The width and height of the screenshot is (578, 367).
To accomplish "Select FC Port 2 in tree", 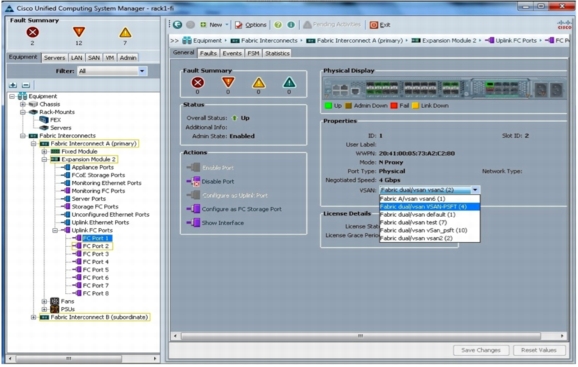I will point(95,246).
